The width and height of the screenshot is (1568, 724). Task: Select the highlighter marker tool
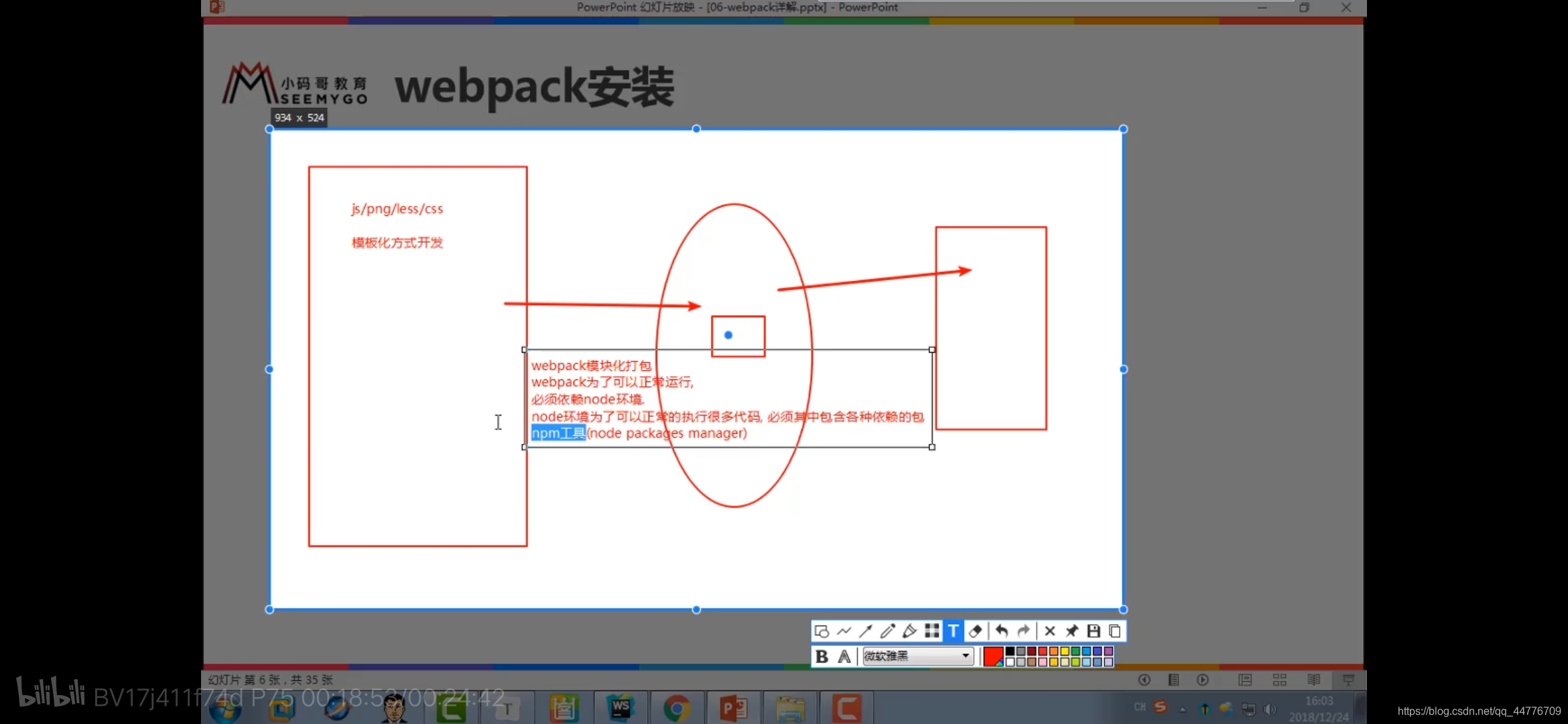pos(909,631)
